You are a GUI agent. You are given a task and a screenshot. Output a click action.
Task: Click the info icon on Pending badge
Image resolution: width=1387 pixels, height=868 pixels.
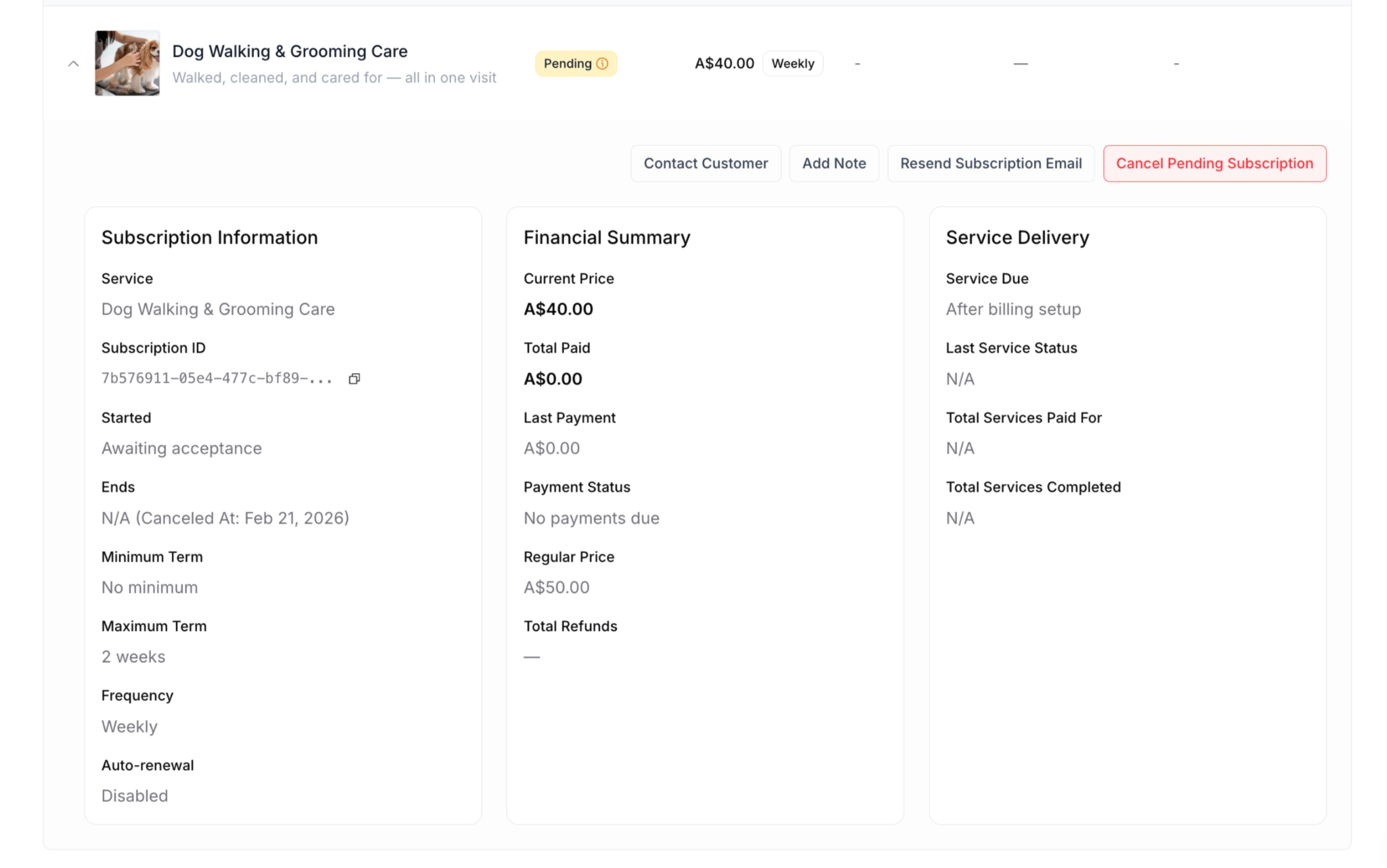click(602, 64)
